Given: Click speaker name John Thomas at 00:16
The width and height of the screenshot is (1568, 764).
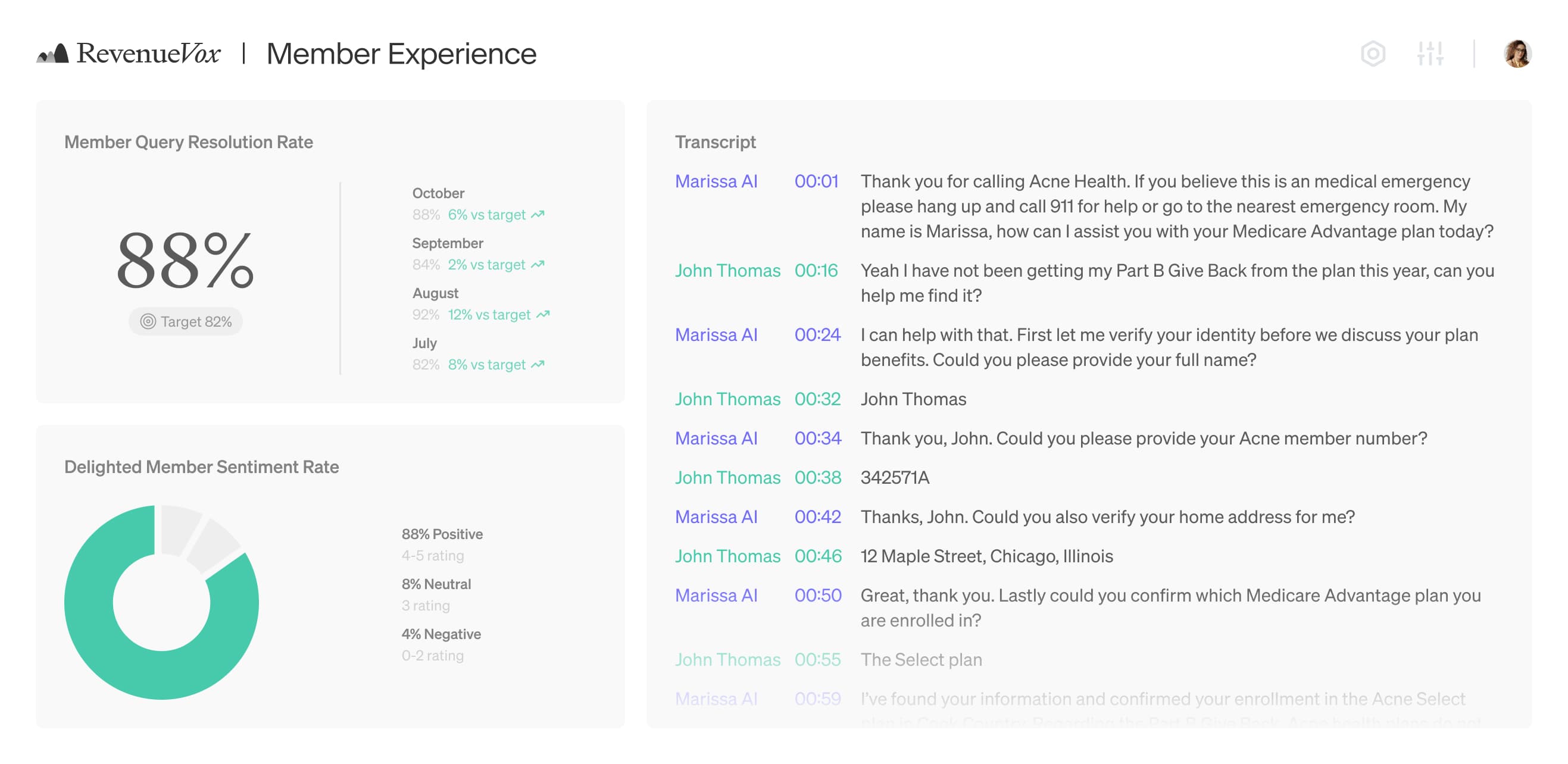Looking at the screenshot, I should [727, 271].
